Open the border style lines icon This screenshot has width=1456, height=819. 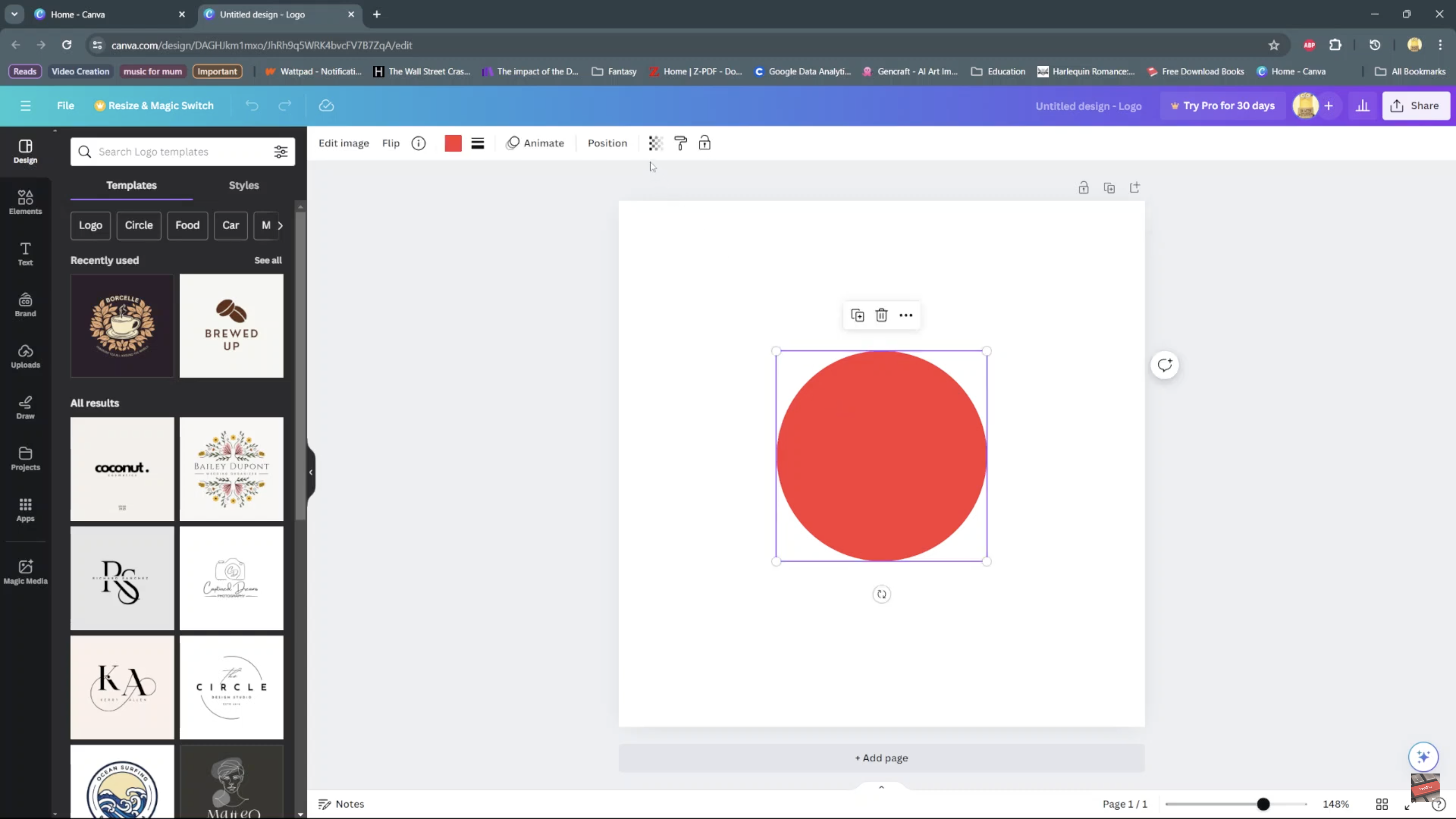tap(478, 143)
